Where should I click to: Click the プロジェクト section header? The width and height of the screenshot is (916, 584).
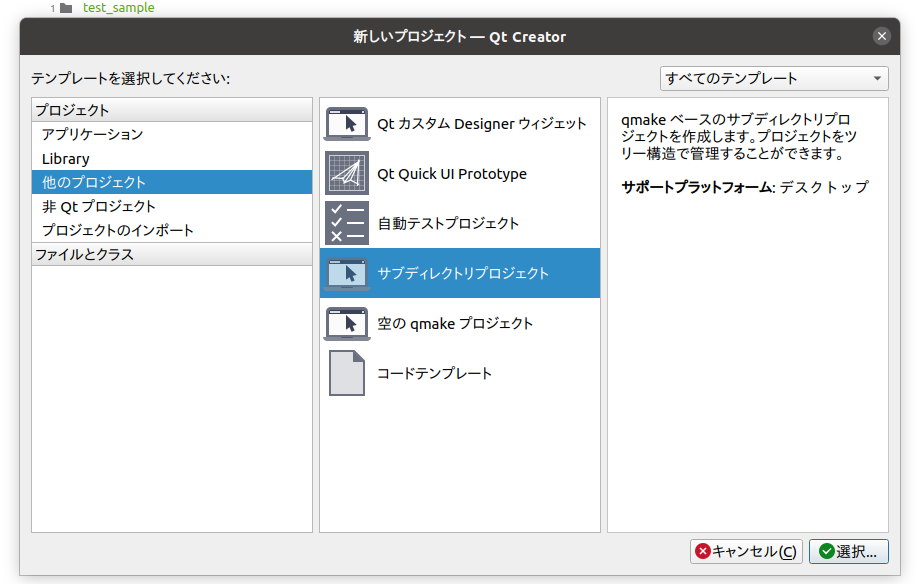pos(172,110)
